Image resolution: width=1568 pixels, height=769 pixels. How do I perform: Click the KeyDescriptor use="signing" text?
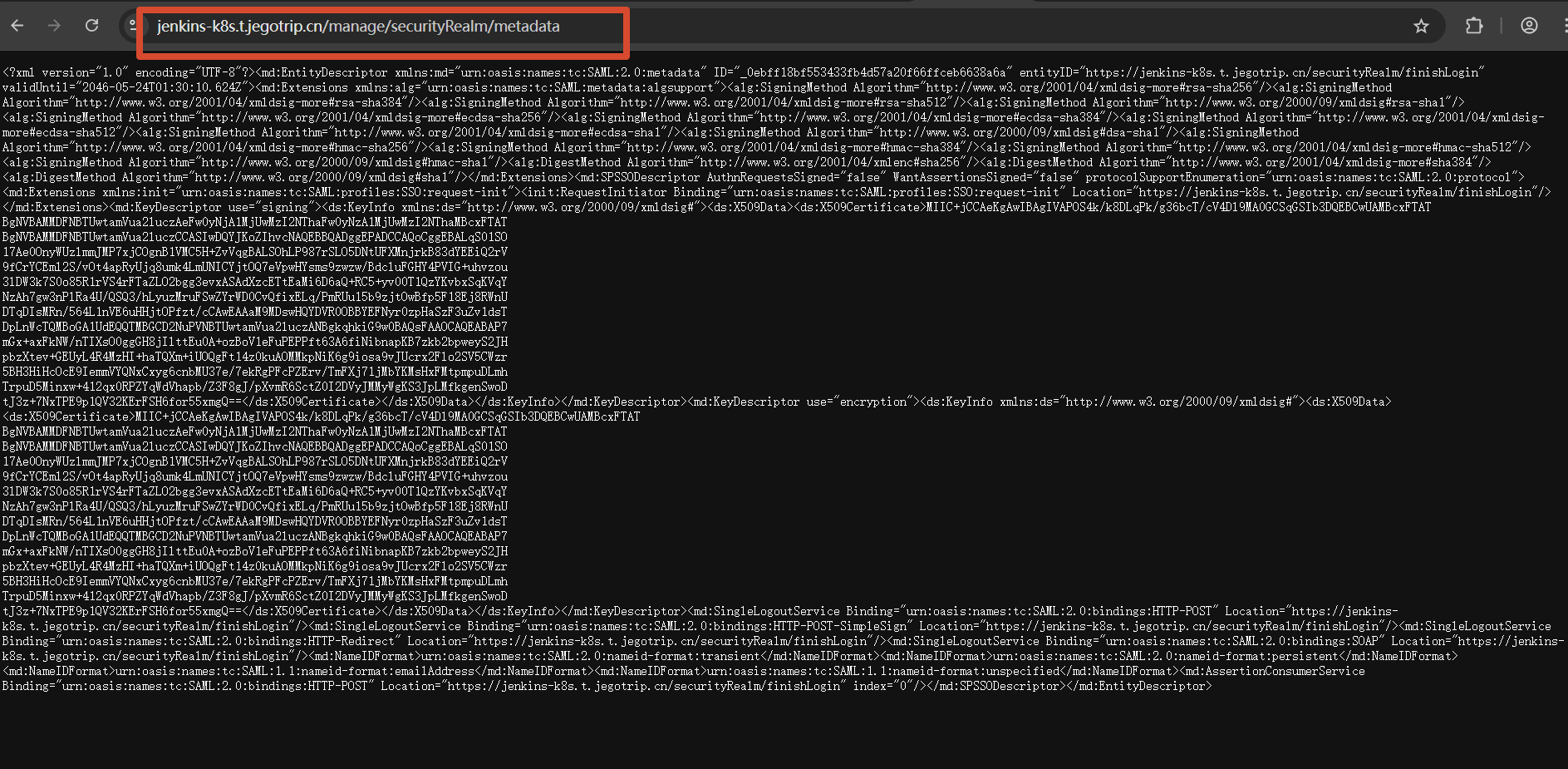pyautogui.click(x=214, y=207)
